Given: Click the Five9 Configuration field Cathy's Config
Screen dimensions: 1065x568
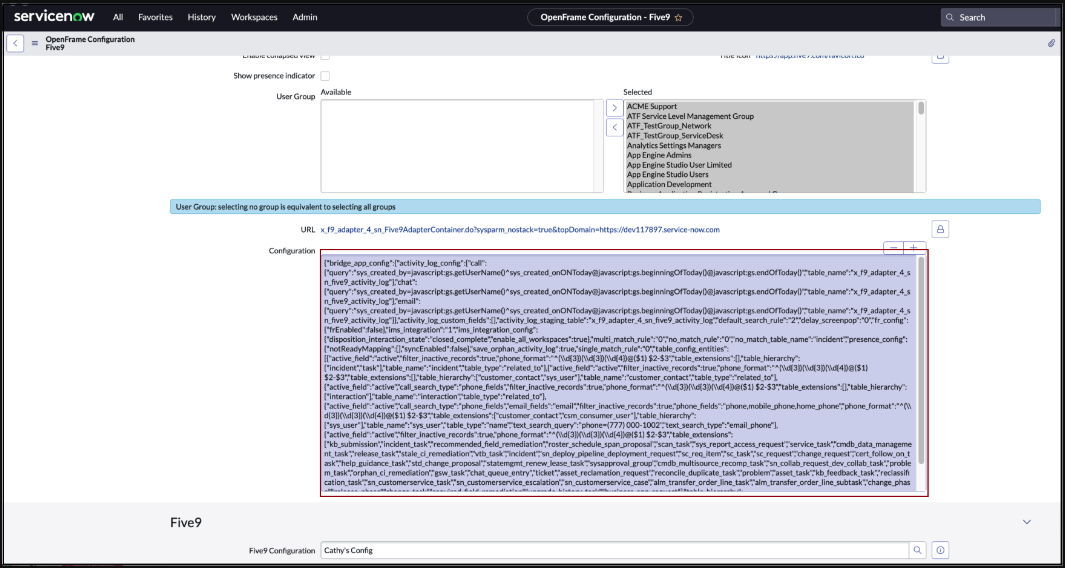Looking at the screenshot, I should pos(615,550).
